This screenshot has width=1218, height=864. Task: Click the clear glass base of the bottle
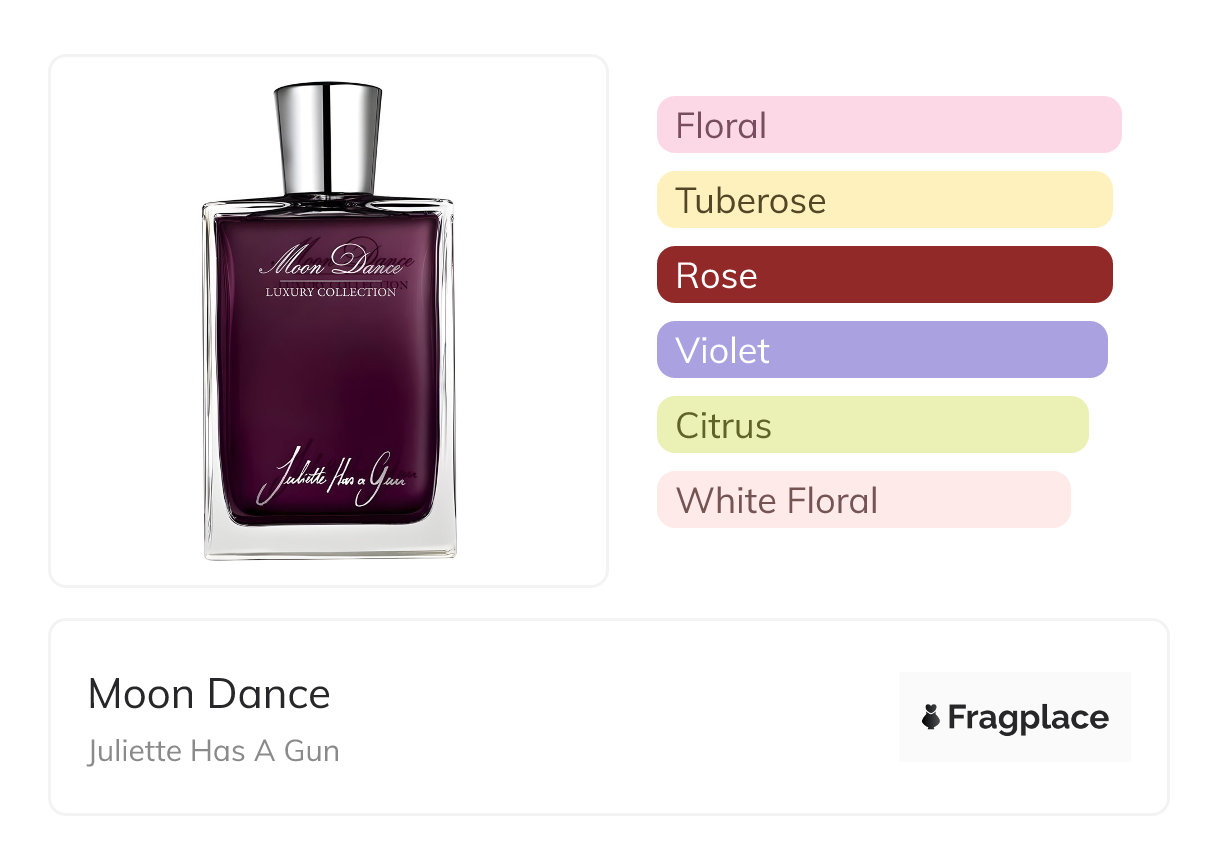[x=330, y=542]
